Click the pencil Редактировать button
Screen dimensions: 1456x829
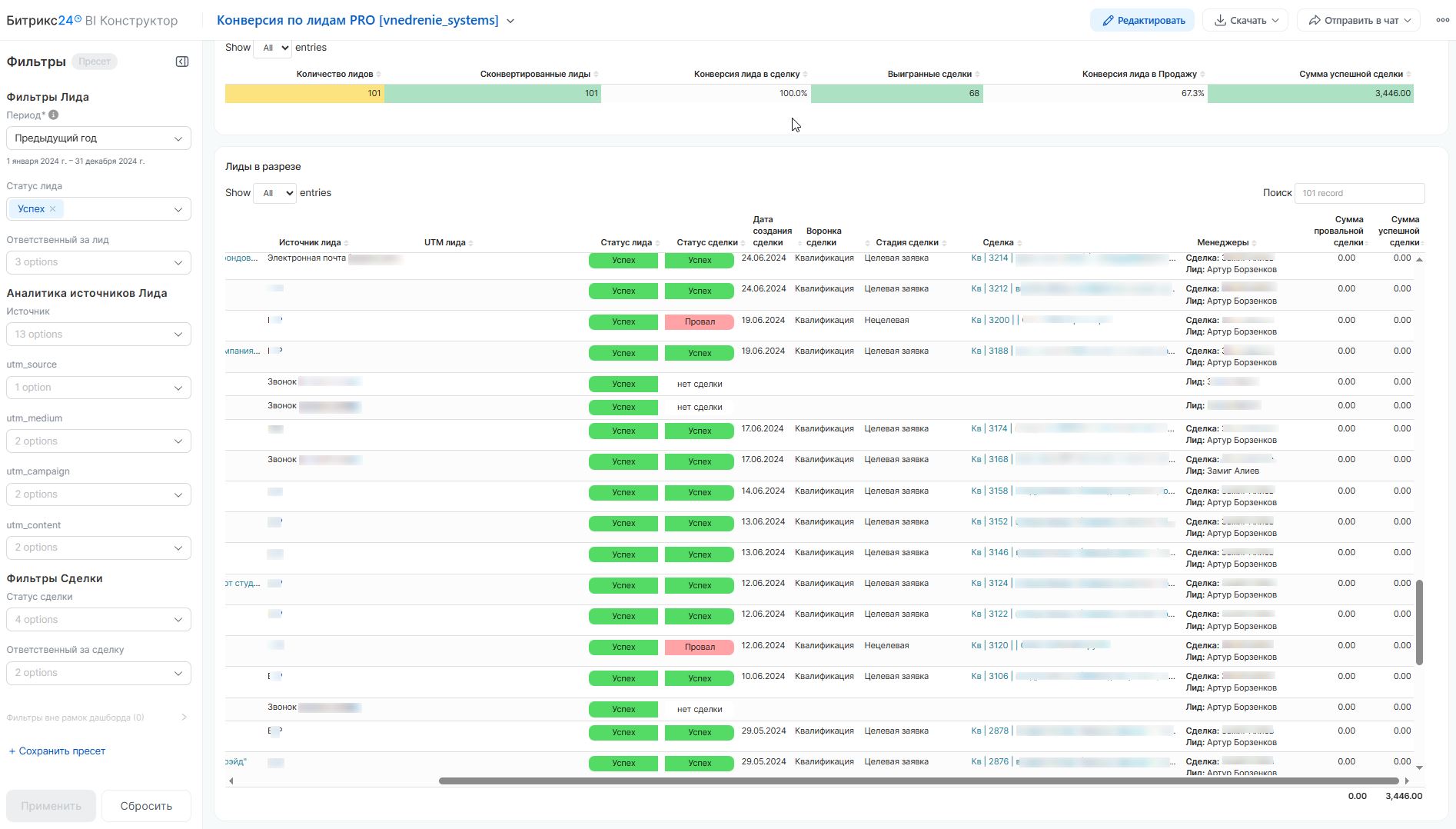(1142, 21)
